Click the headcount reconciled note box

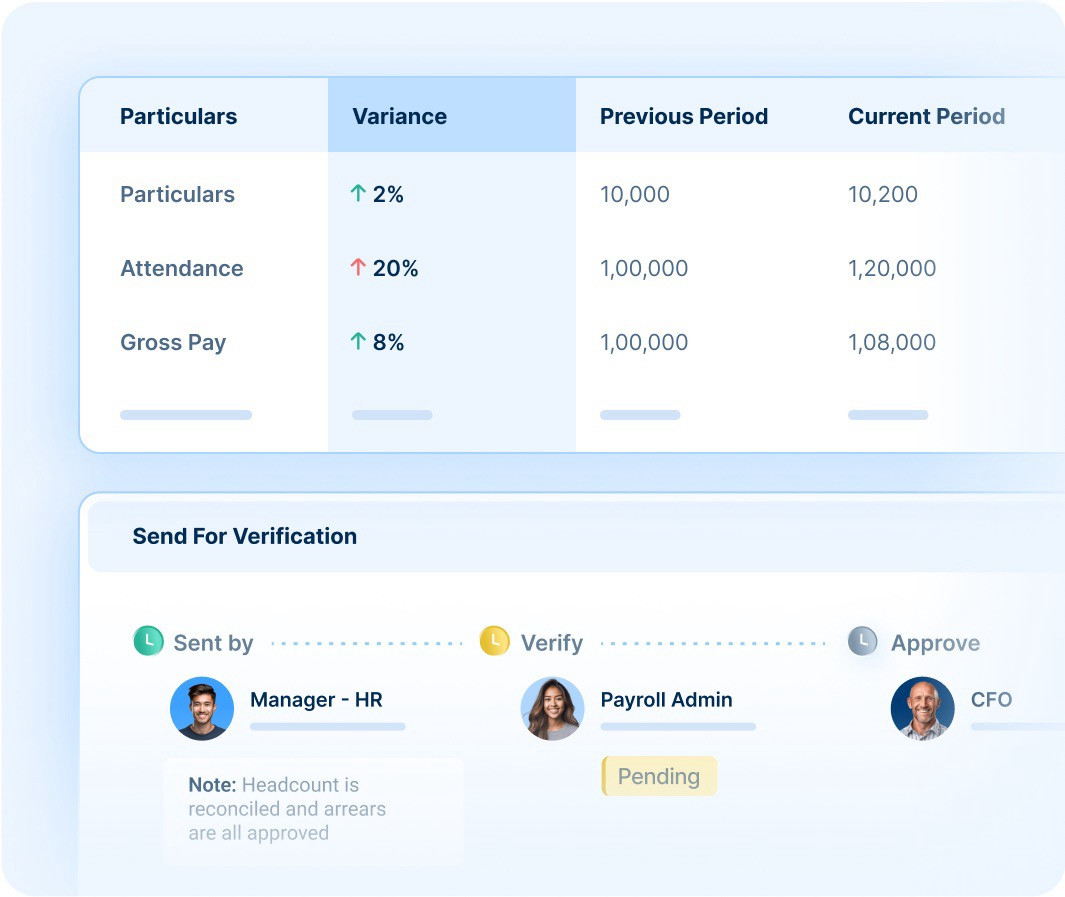click(x=312, y=809)
